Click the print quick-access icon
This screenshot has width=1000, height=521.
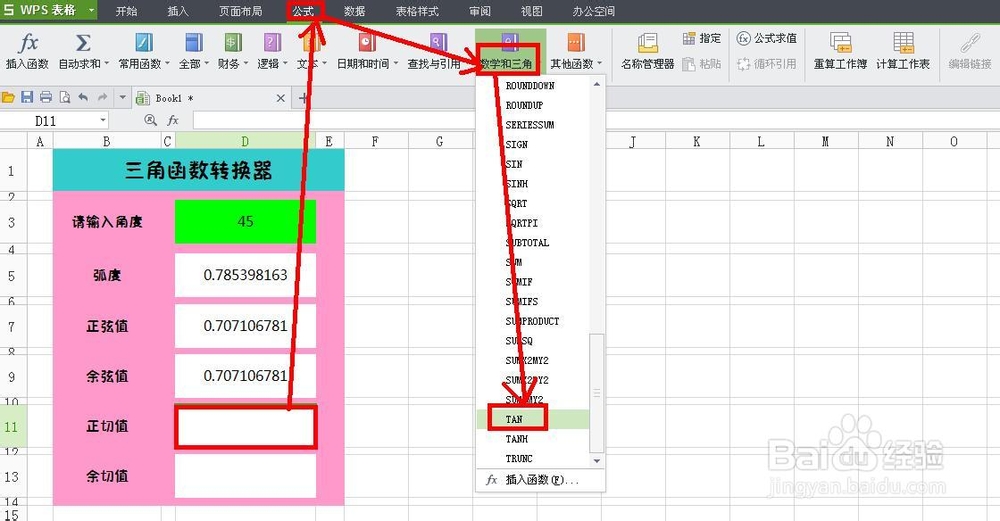click(x=46, y=98)
